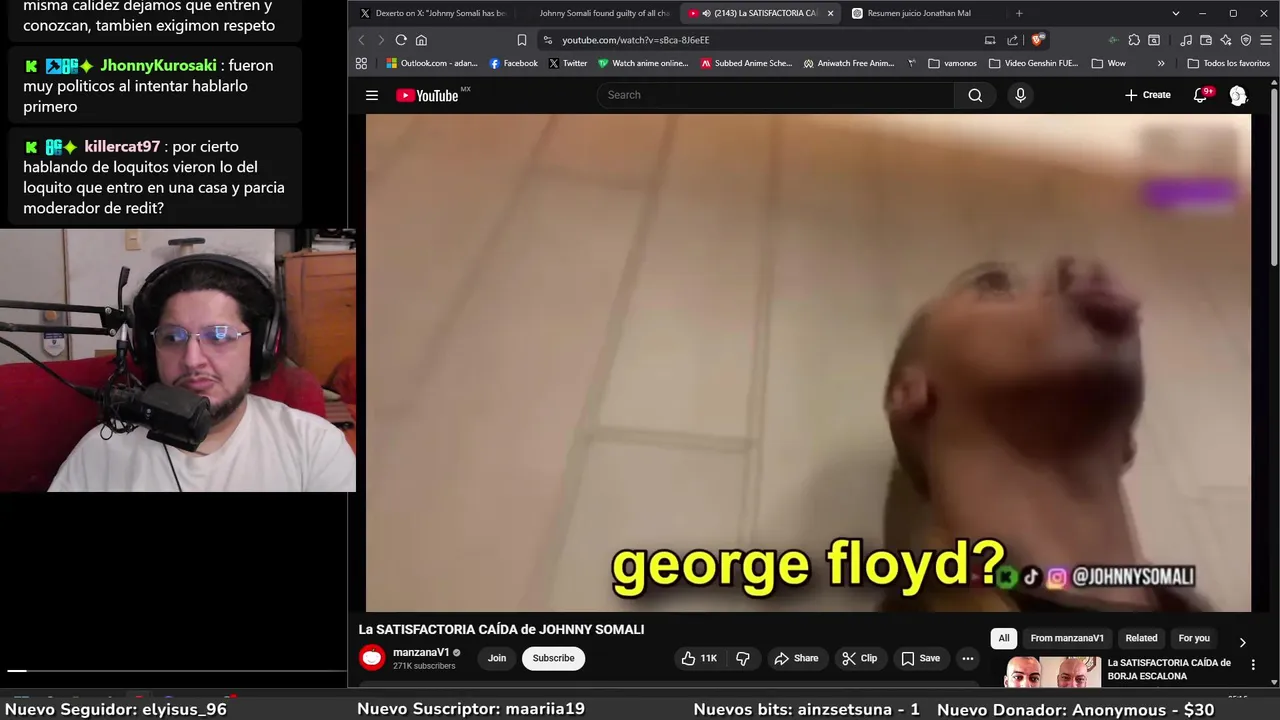This screenshot has height=720, width=1280.
Task: Select the Related chip
Action: click(1141, 638)
